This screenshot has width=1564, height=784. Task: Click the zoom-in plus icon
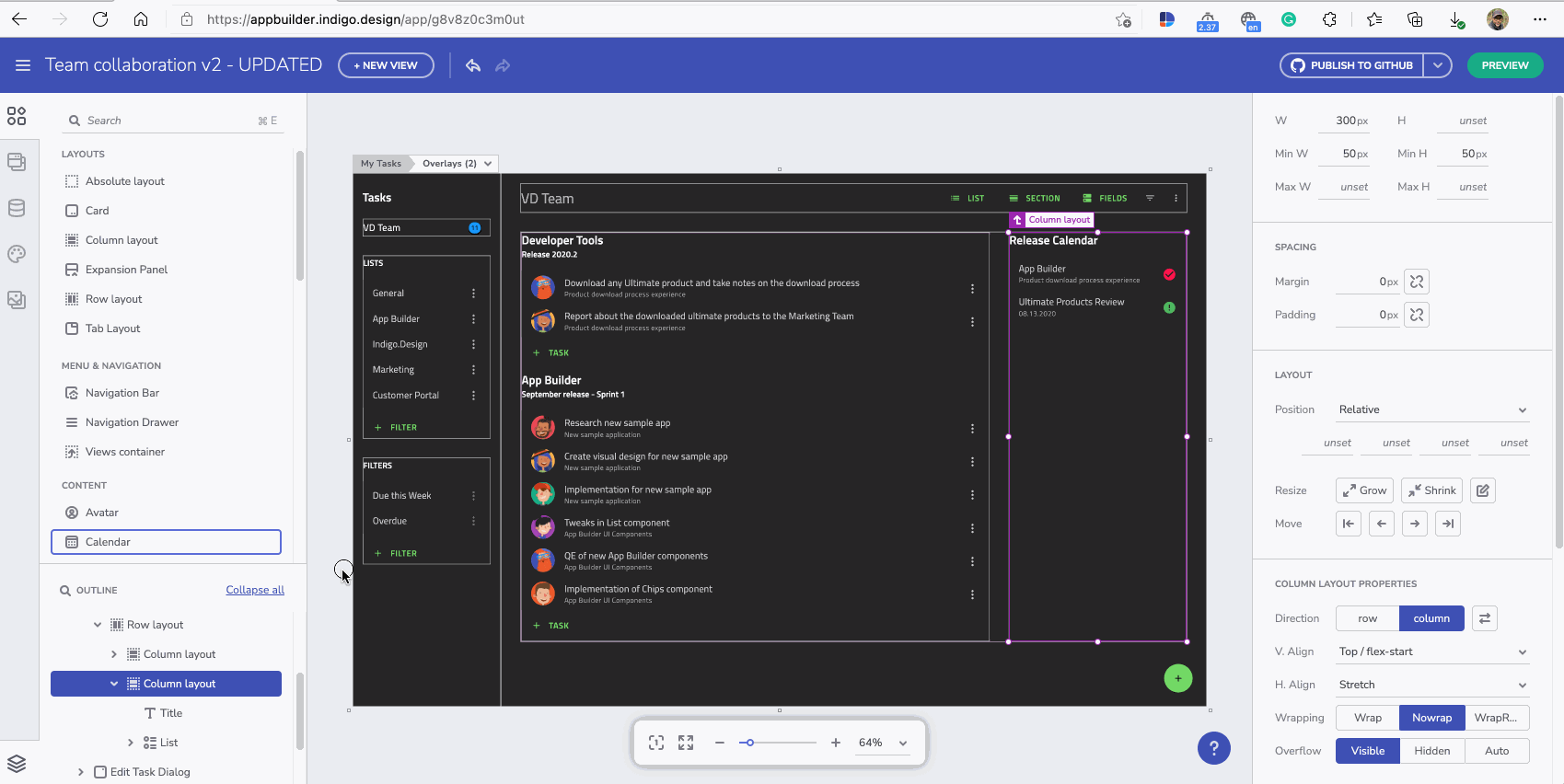tap(836, 743)
